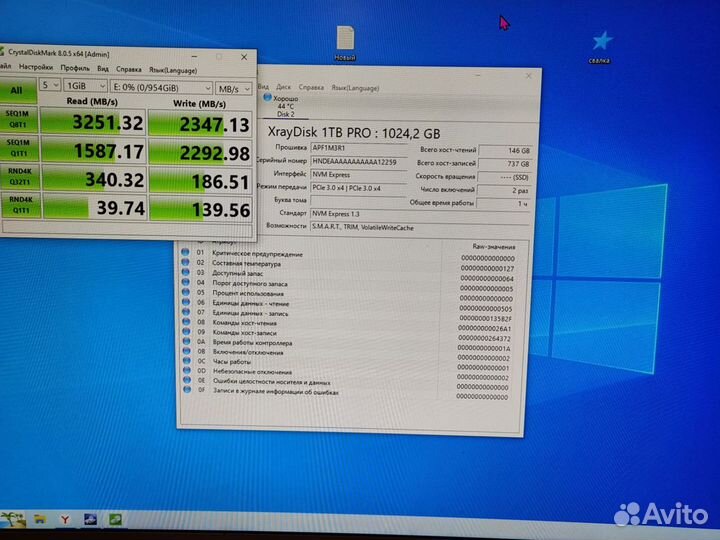Click status circle of 05 Процент использования
This screenshot has width=720, height=540.
(186, 292)
